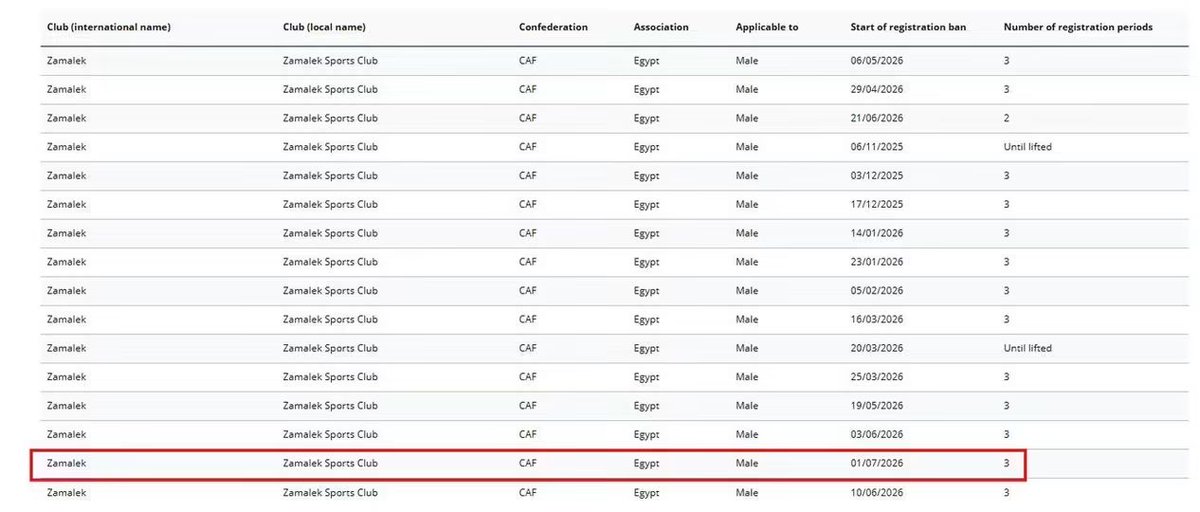The height and width of the screenshot is (512, 1200).
Task: Click the date 20/03/2026
Action: pos(877,348)
